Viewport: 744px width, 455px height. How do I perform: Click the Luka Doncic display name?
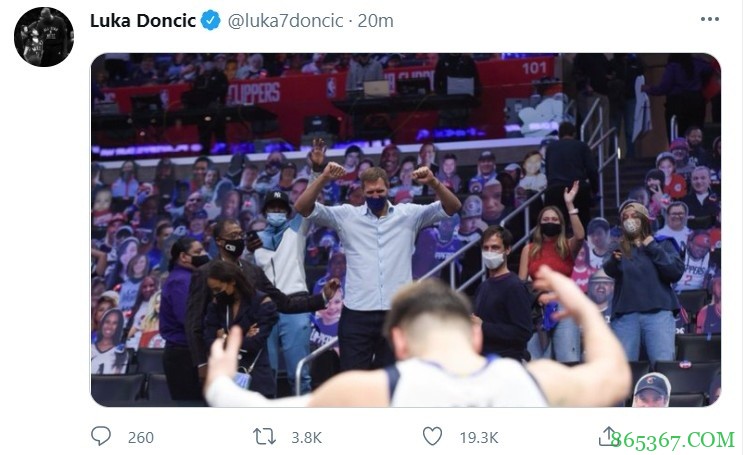tap(143, 21)
